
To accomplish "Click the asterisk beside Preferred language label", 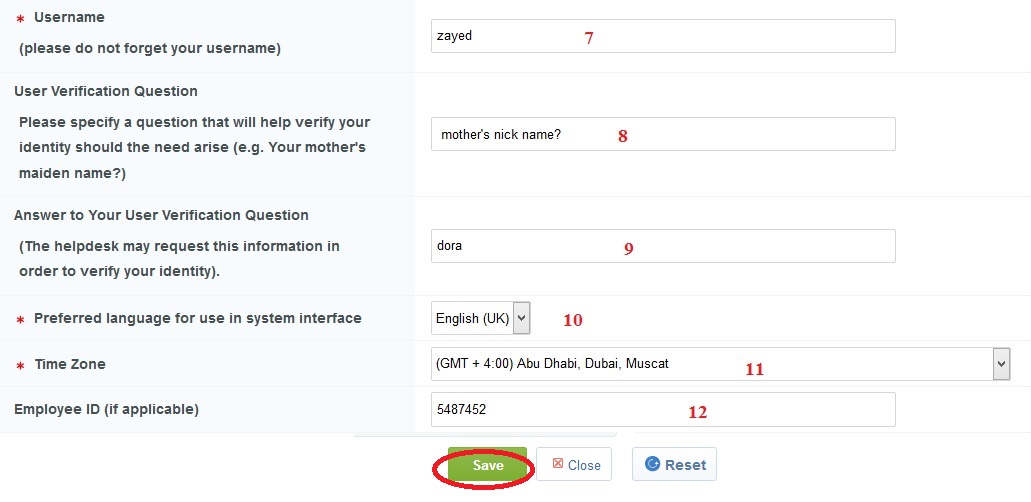I will click(20, 320).
